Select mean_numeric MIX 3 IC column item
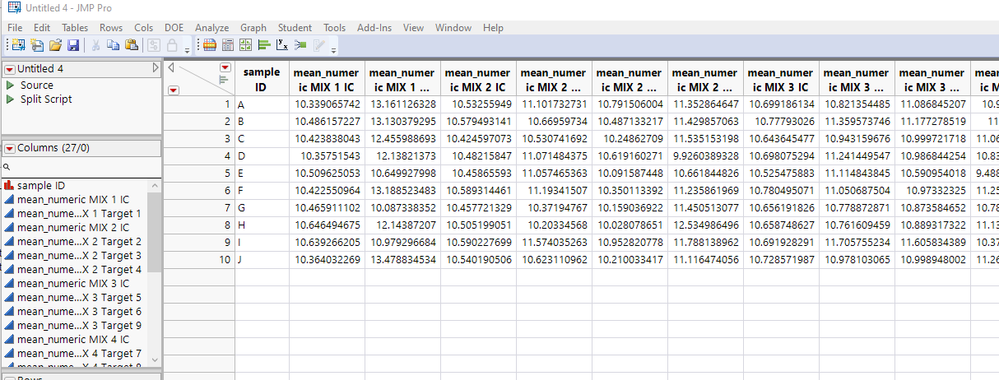 pos(73,284)
